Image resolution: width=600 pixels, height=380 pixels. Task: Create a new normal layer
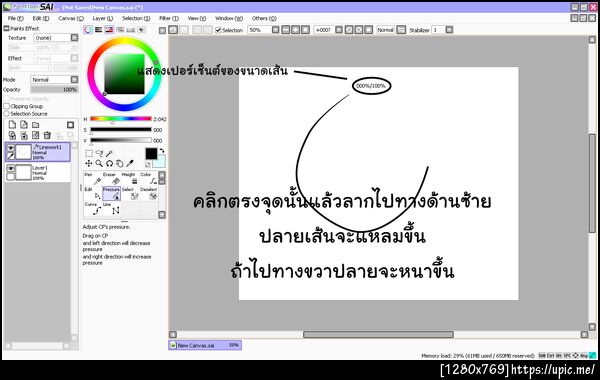click(x=12, y=125)
